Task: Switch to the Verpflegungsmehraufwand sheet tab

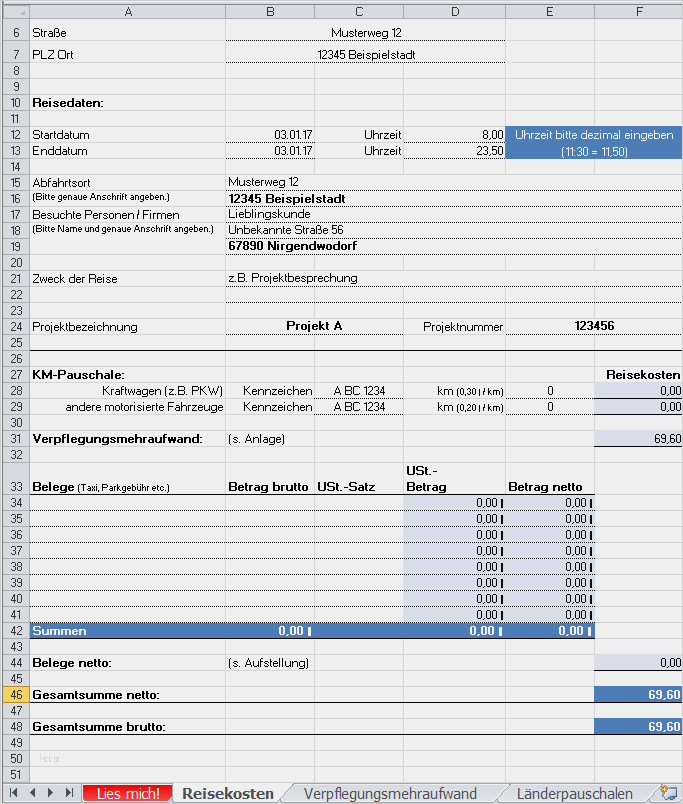Action: (x=389, y=793)
